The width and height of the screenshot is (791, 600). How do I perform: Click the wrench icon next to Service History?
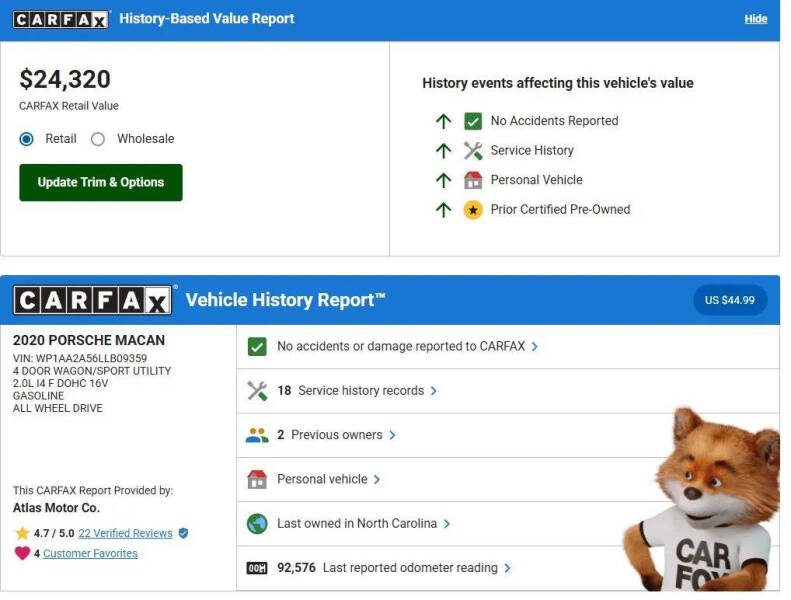pos(473,150)
